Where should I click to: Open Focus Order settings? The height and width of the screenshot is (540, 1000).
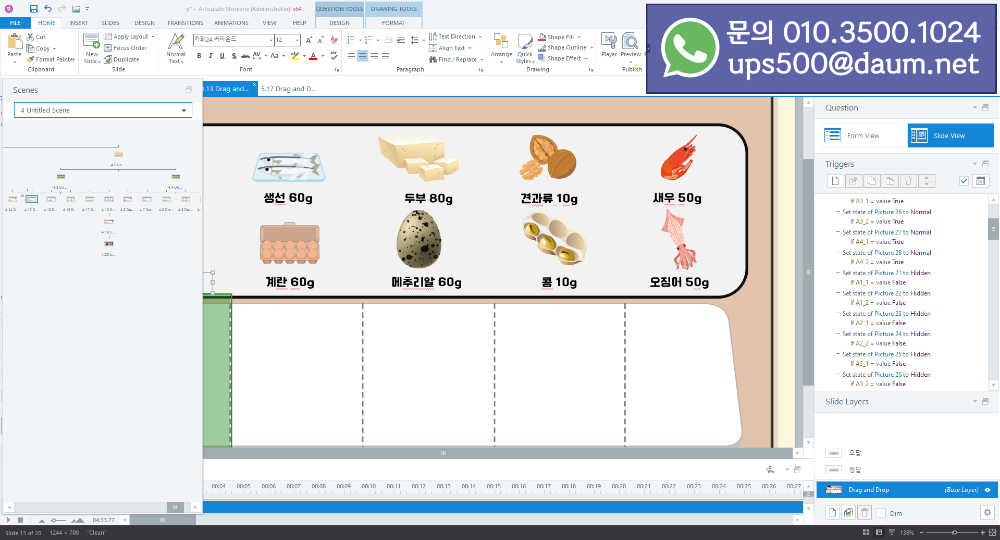click(x=126, y=48)
